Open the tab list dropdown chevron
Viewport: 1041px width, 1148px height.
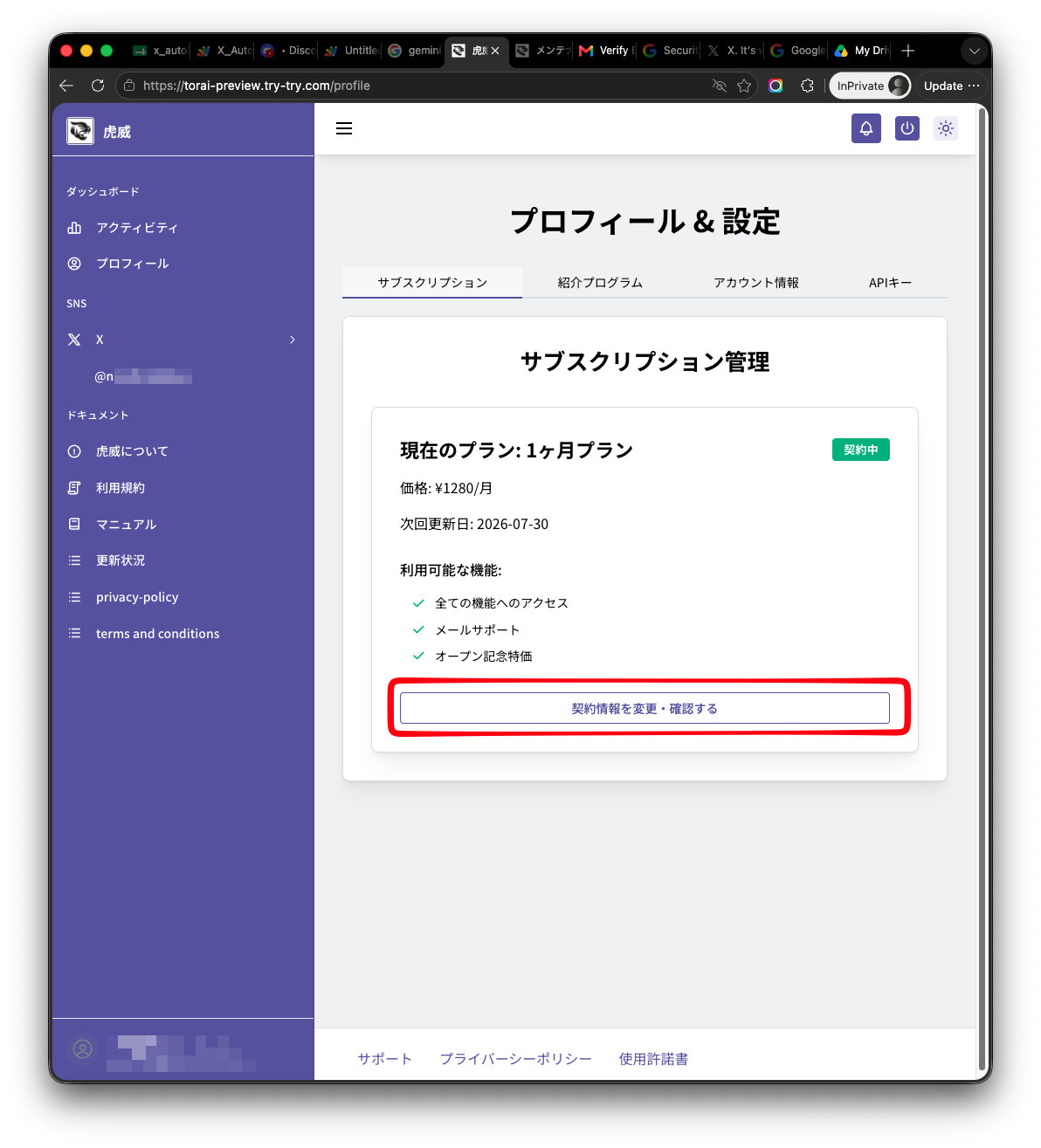[x=975, y=51]
